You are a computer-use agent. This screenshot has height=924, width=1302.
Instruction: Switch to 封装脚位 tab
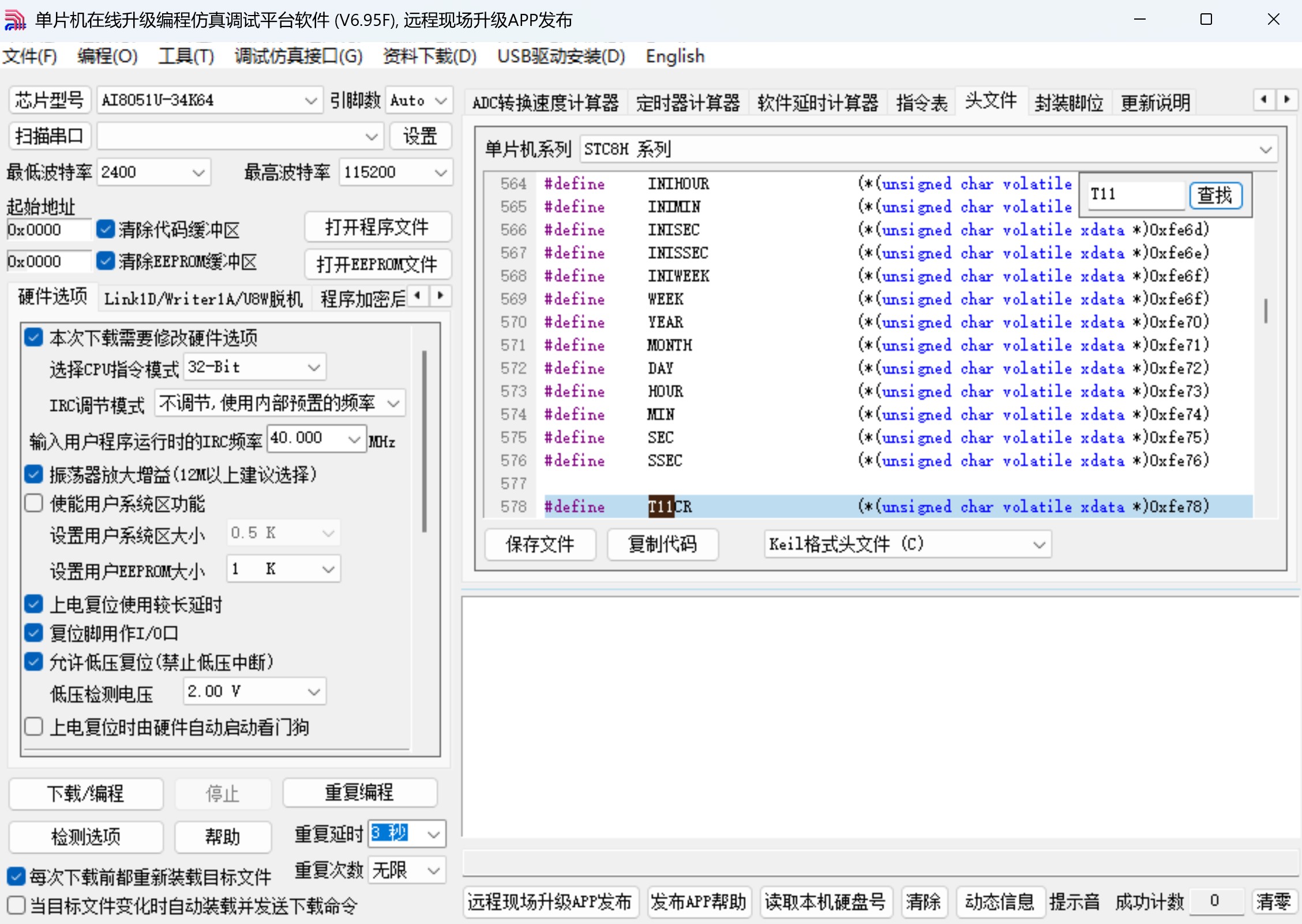click(1068, 103)
